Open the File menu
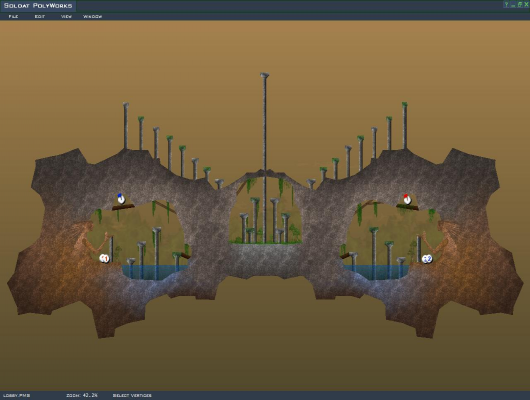 pyautogui.click(x=13, y=16)
